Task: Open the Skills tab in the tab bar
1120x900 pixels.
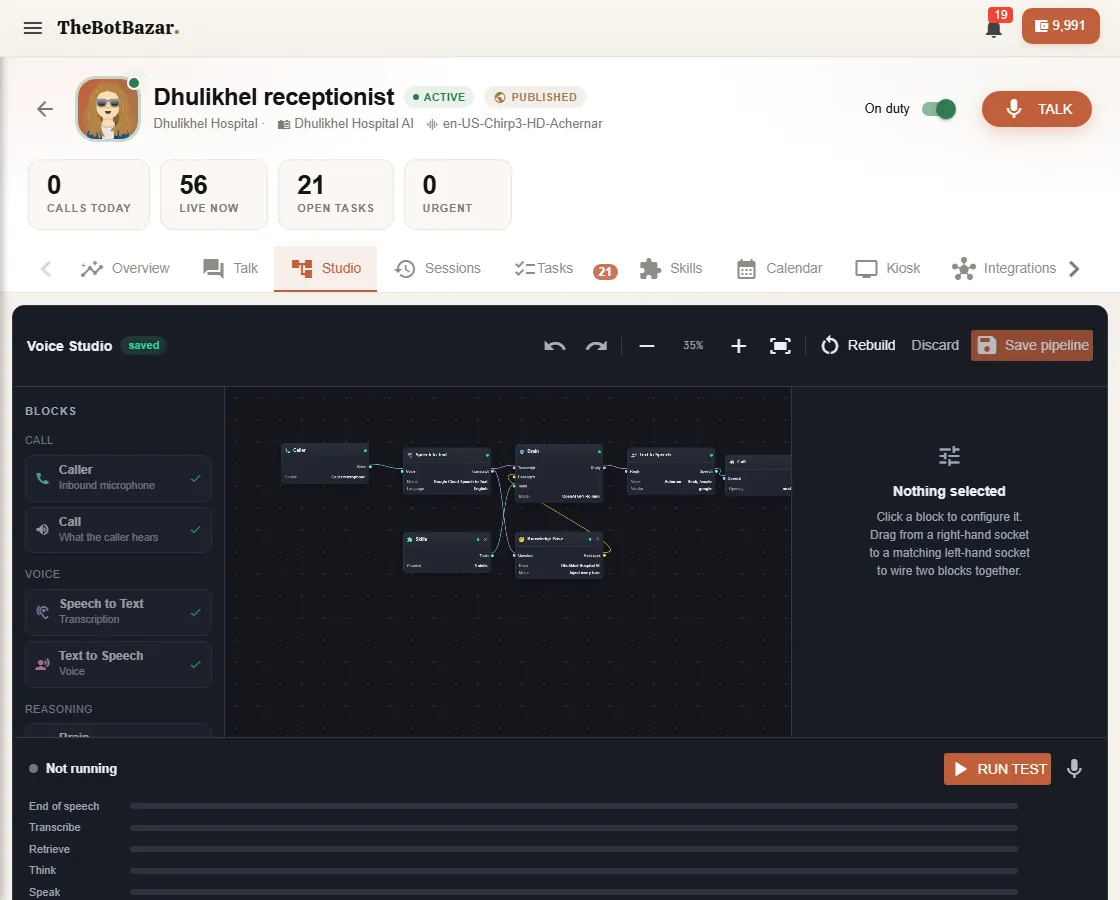Action: 671,269
